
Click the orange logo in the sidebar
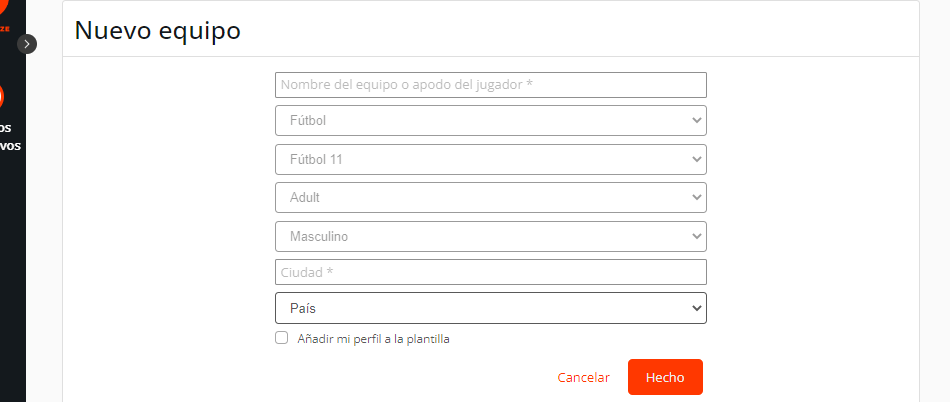(x=3, y=12)
